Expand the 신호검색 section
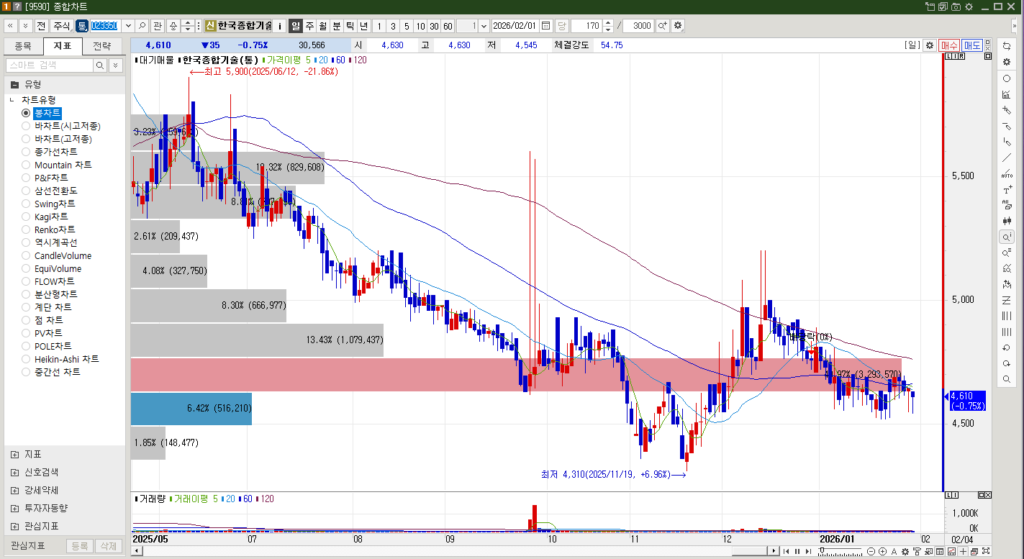This screenshot has height=559, width=1024. pyautogui.click(x=14, y=471)
